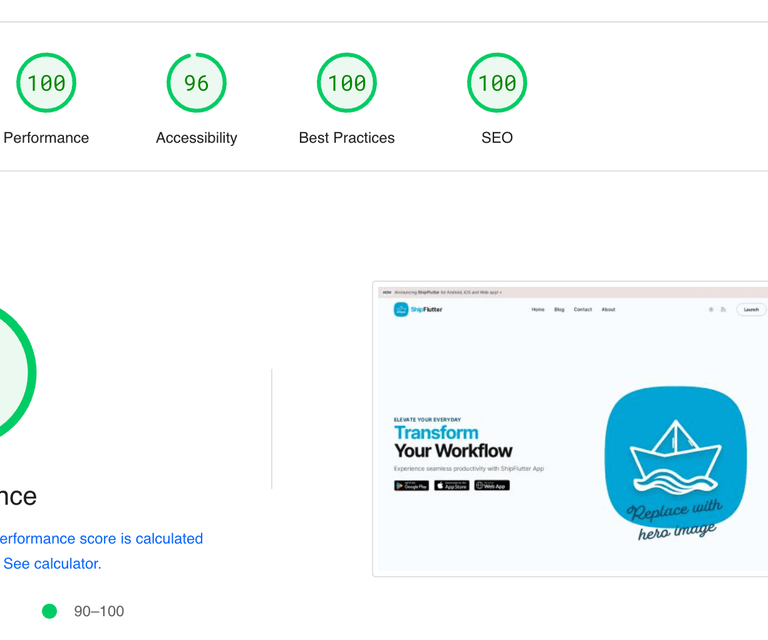Click the green 90–100 legend dot

coord(49,611)
